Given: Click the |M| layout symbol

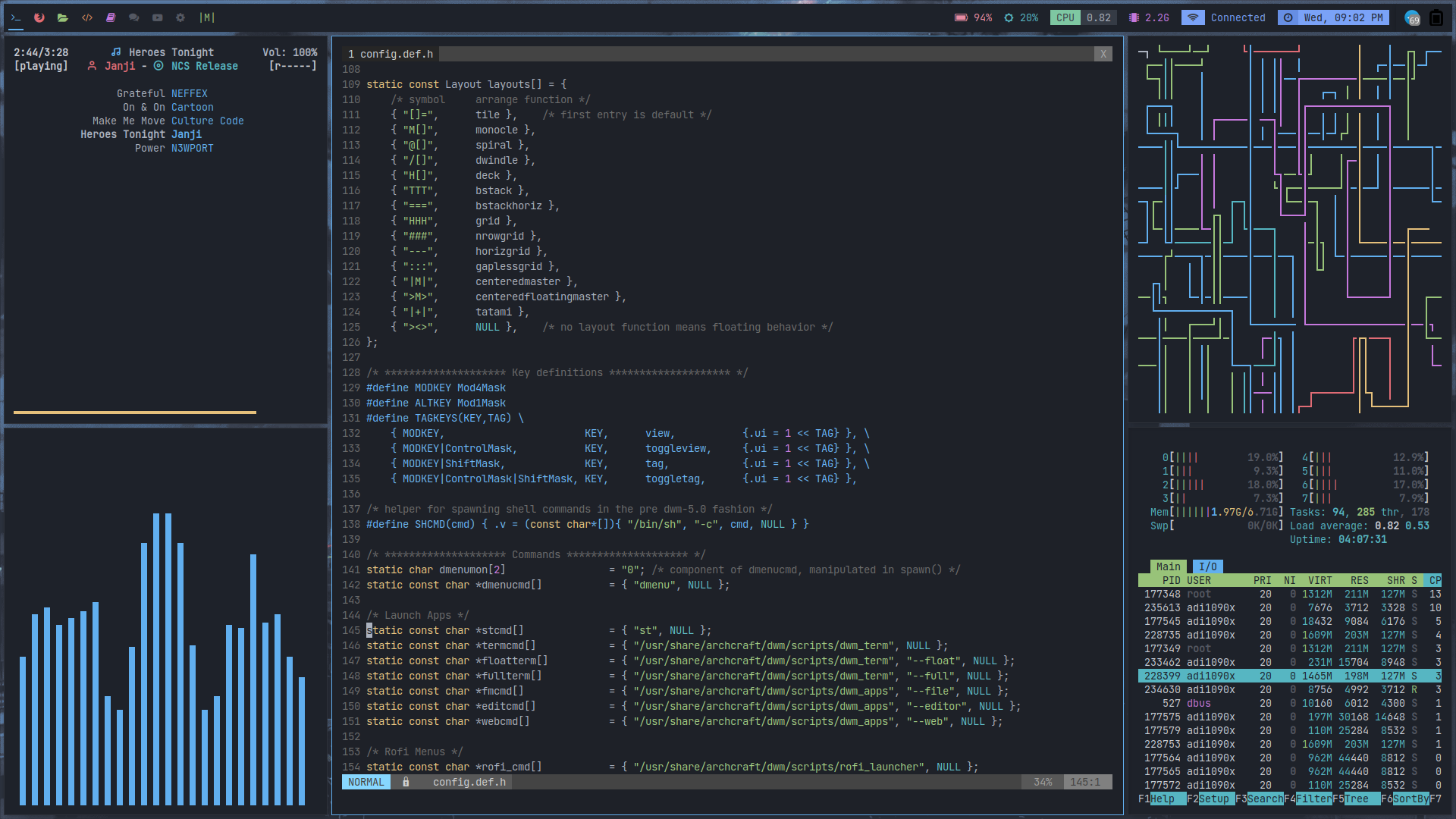Looking at the screenshot, I should tap(207, 17).
